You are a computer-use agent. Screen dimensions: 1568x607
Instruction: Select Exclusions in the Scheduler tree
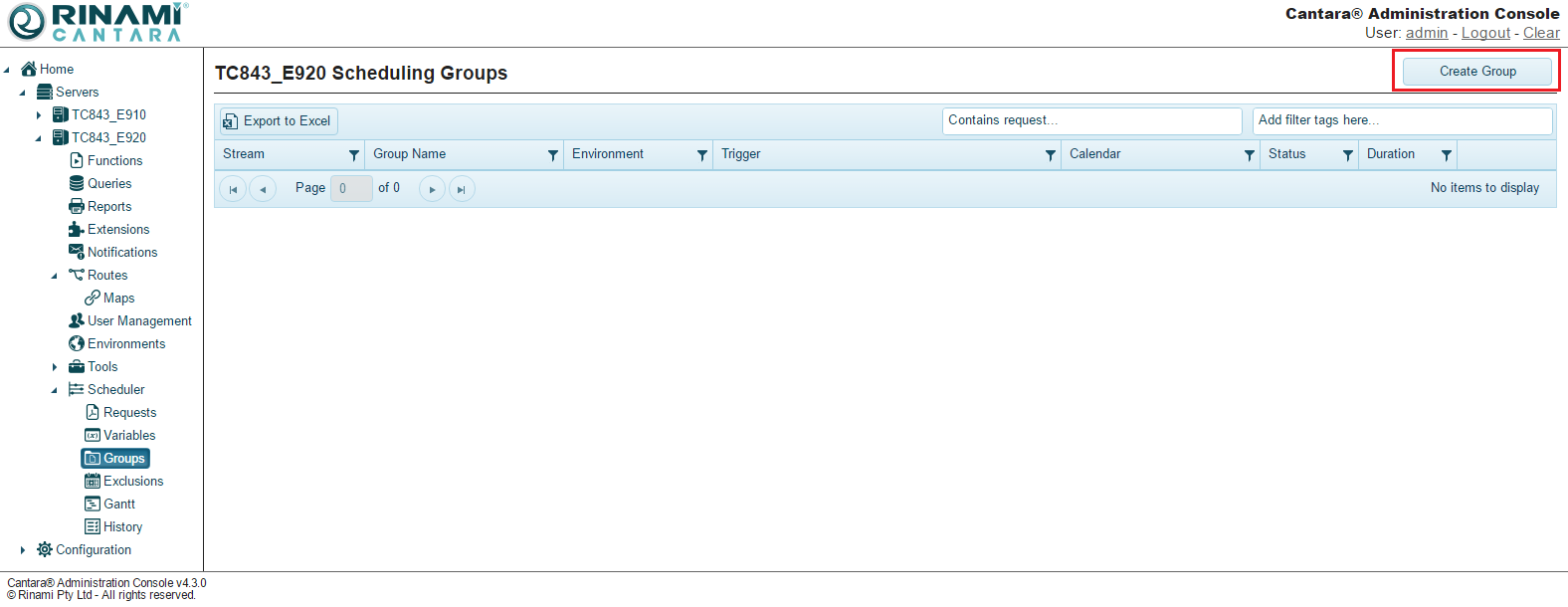[x=132, y=482]
